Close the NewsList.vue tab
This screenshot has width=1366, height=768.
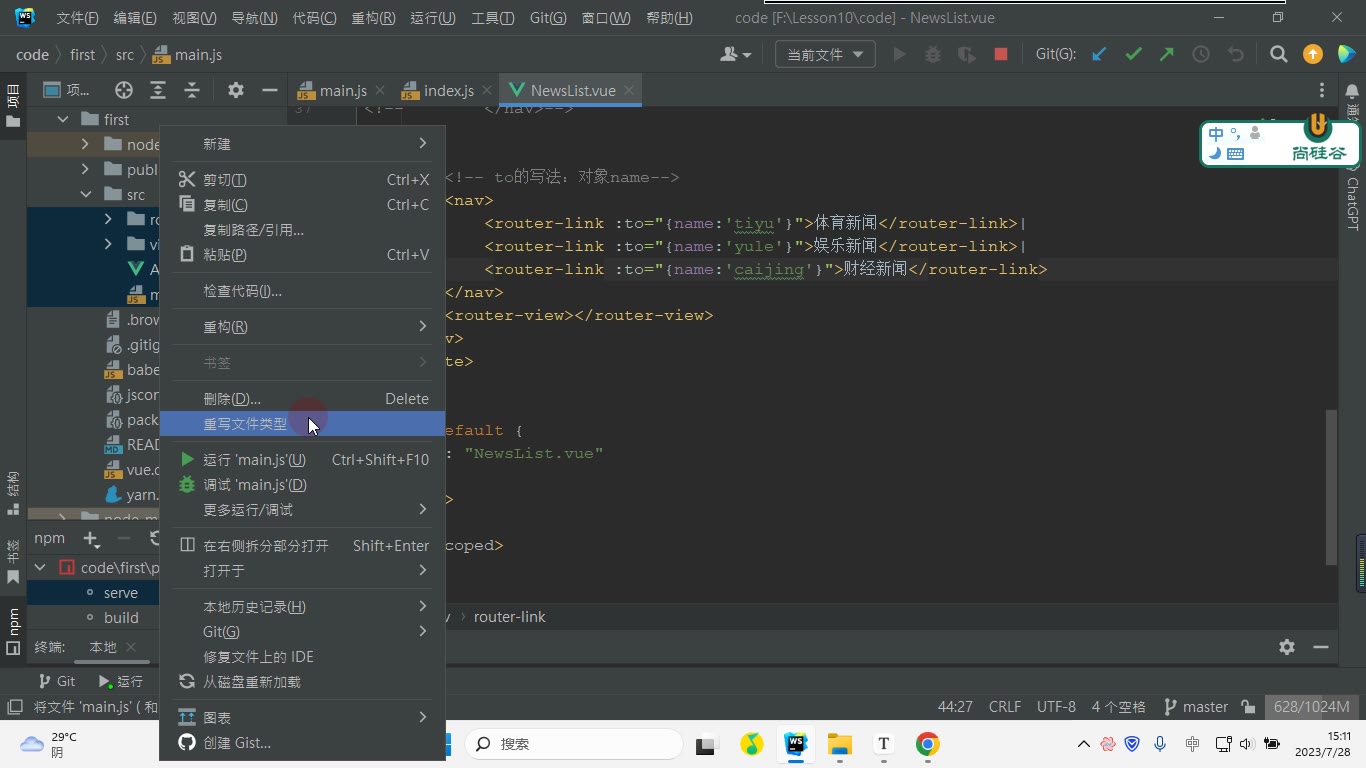[629, 90]
